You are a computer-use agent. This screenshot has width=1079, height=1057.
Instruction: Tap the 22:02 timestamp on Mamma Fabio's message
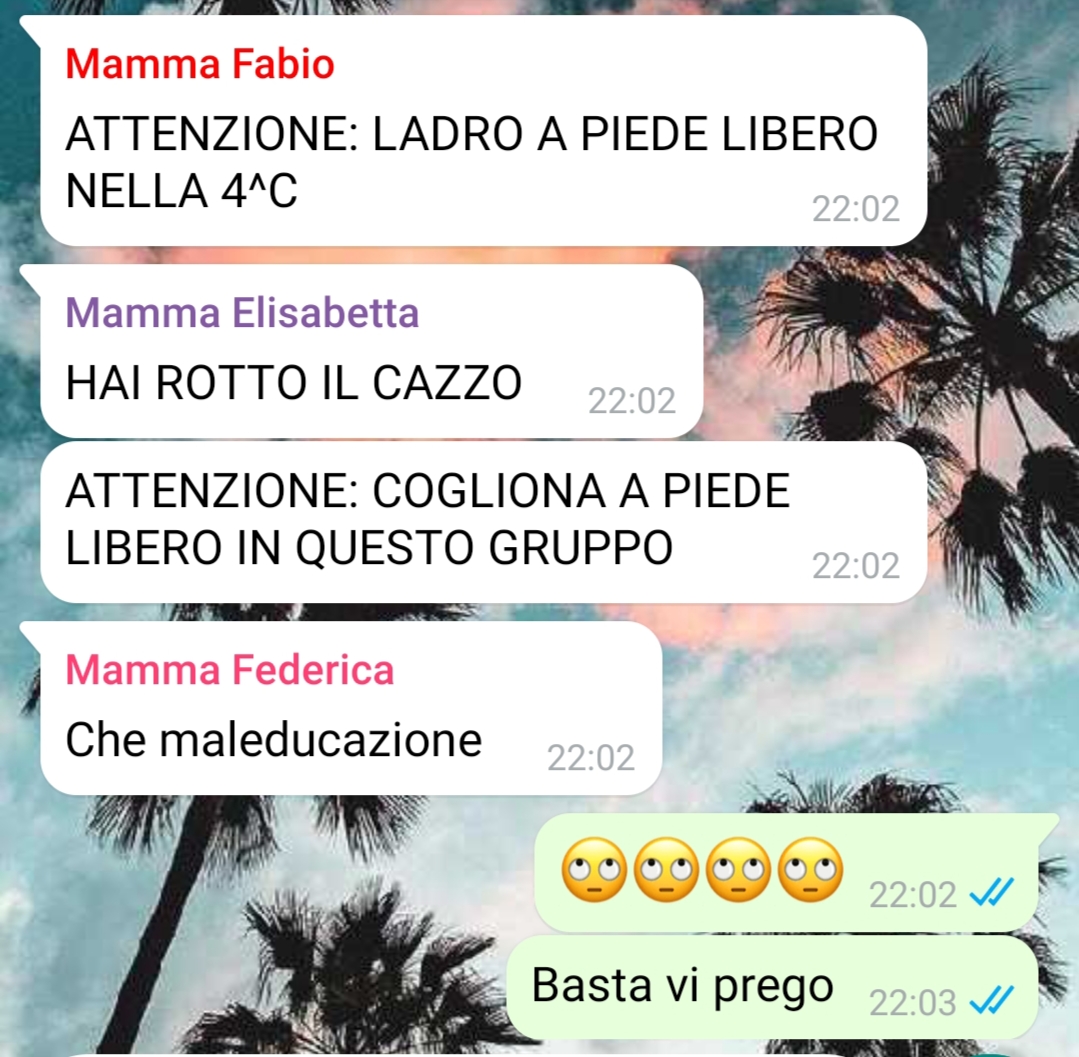[855, 209]
